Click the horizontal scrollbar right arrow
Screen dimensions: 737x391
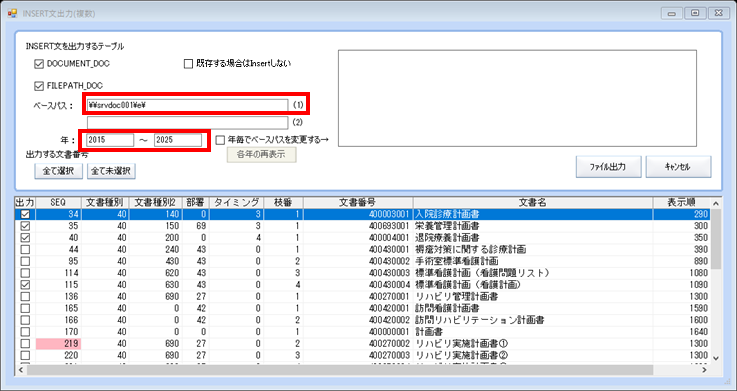pyautogui.click(x=705, y=370)
